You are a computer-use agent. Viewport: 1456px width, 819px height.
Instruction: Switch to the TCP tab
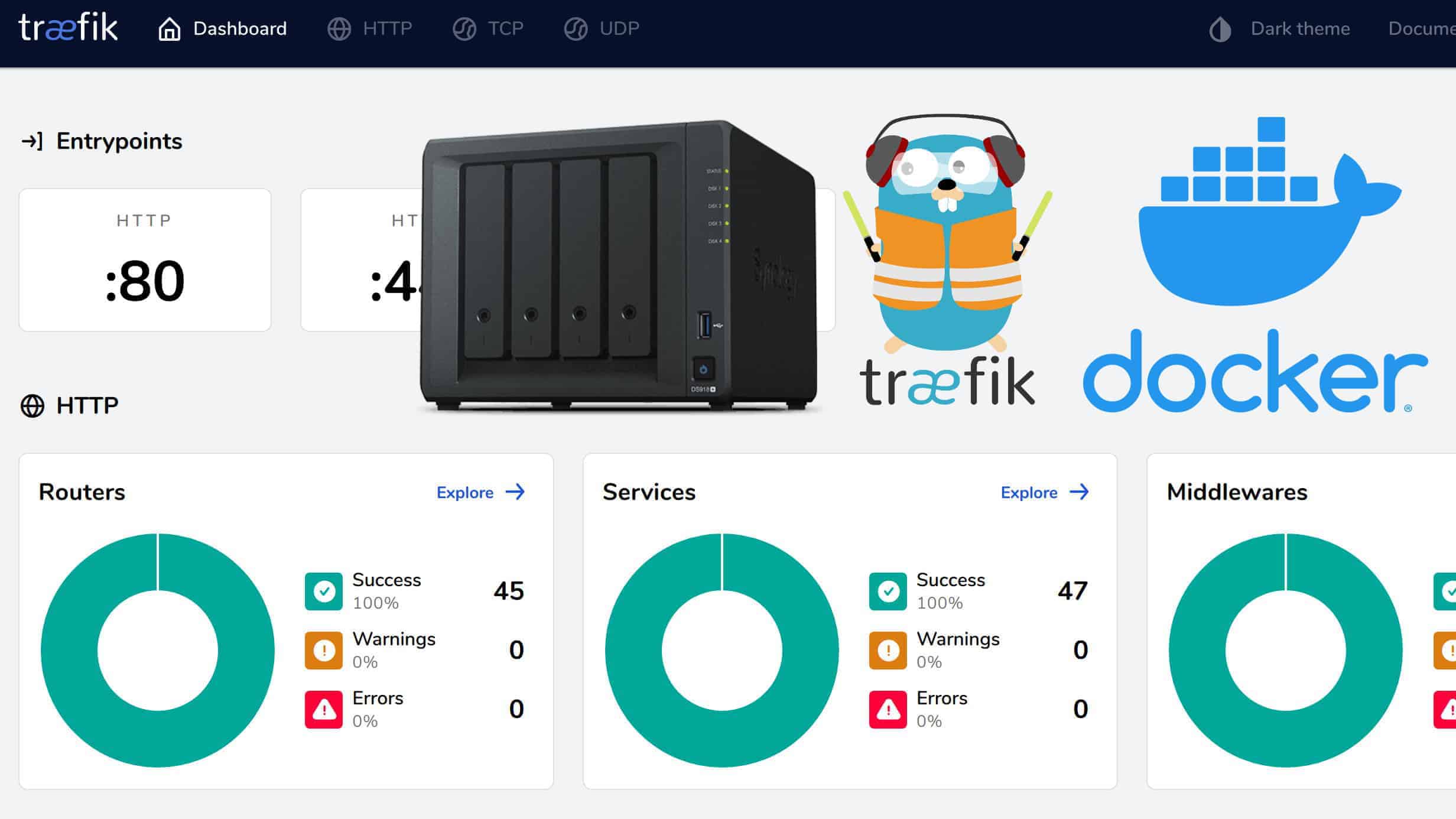[488, 29]
